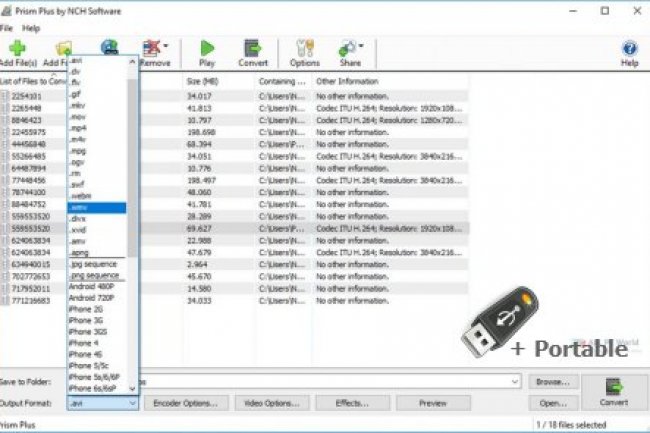Click the Remove toolbar icon
Screen dimensions: 650x433
(153, 52)
